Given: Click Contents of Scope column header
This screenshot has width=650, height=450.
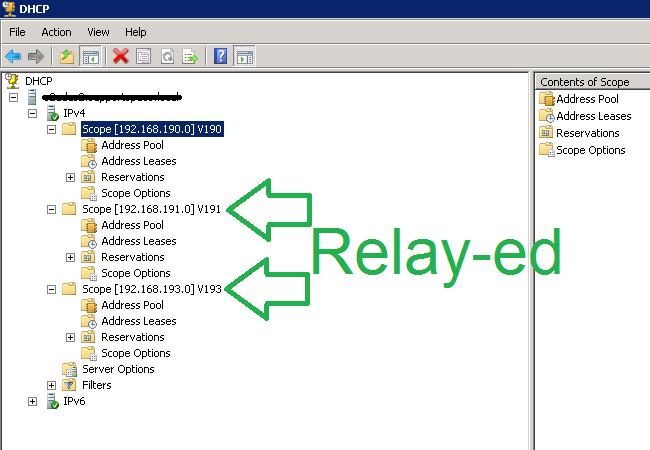Looking at the screenshot, I should [592, 82].
